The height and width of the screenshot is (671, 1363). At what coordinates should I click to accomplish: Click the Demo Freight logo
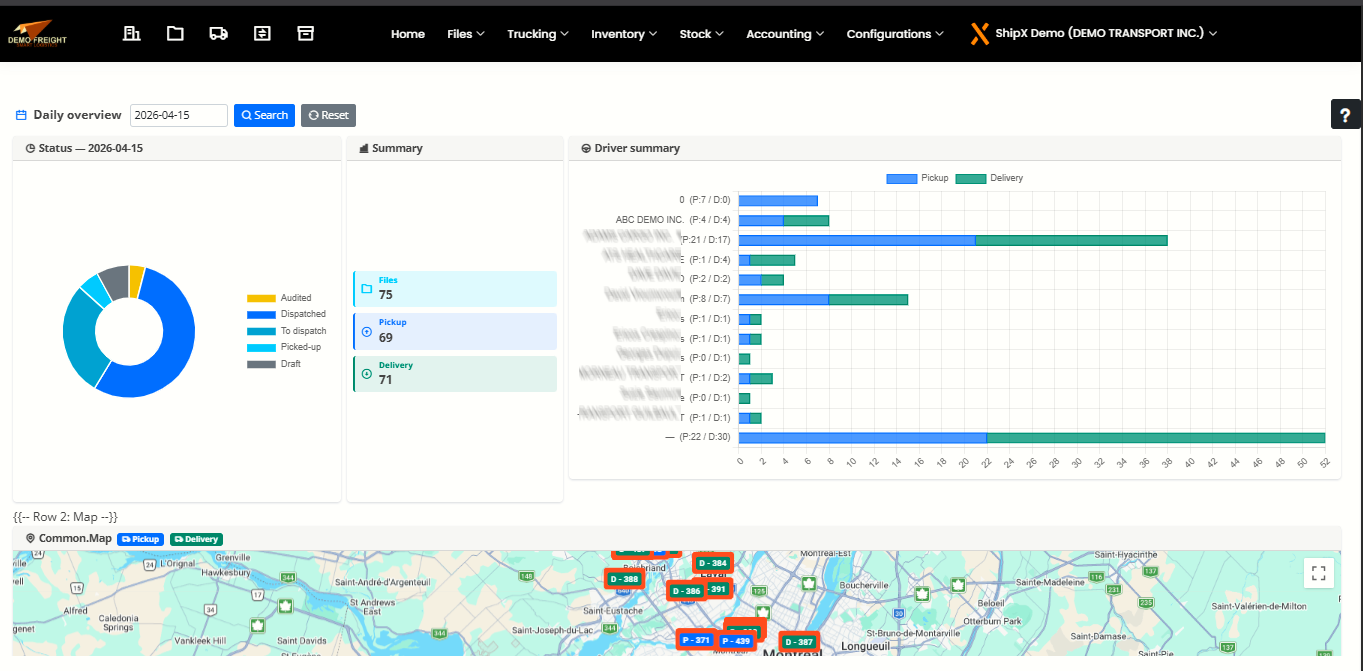[x=36, y=33]
